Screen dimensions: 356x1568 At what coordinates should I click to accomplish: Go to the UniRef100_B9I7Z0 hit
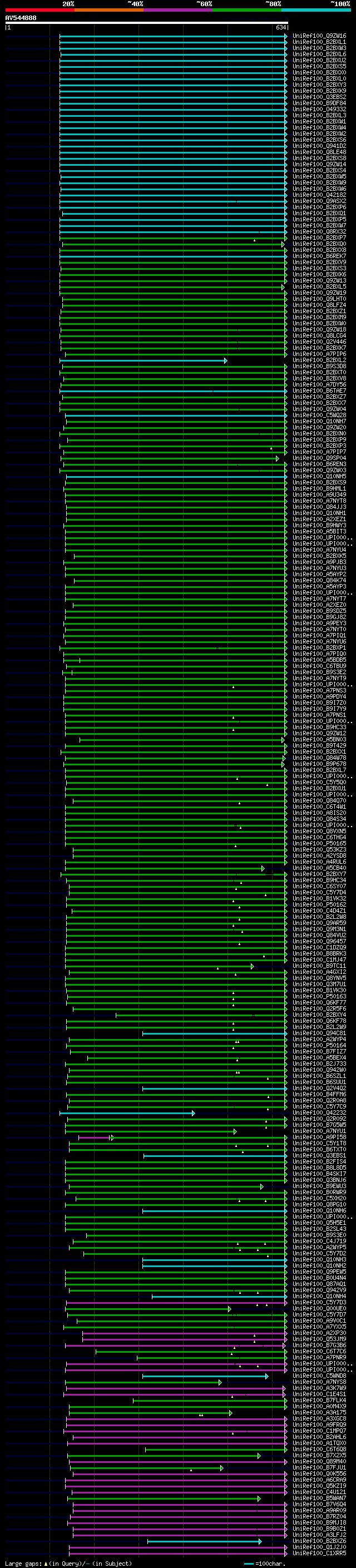pyautogui.click(x=319, y=703)
